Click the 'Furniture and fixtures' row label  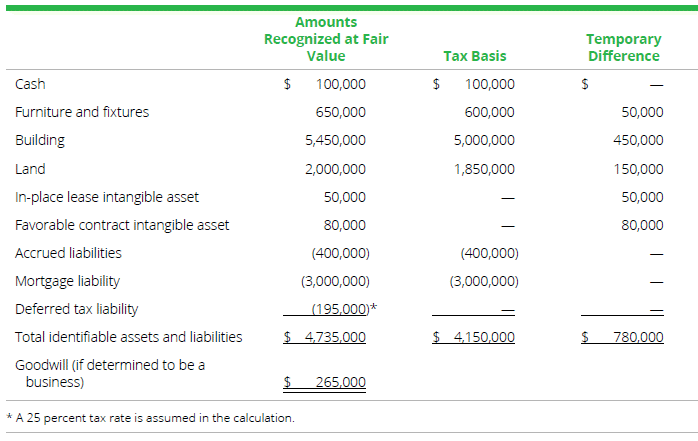(82, 112)
